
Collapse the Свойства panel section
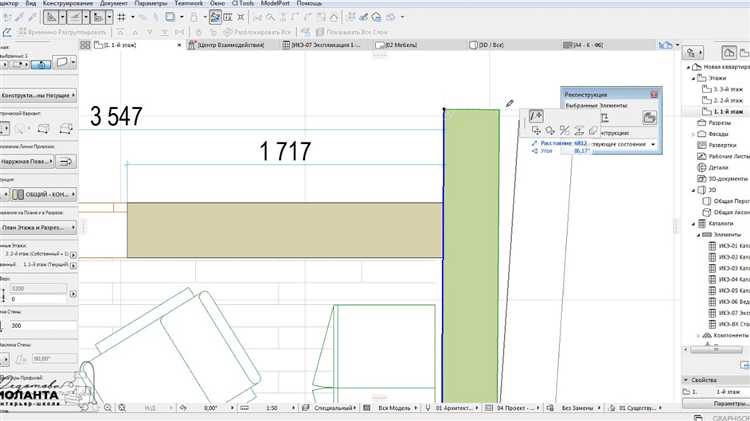(686, 380)
